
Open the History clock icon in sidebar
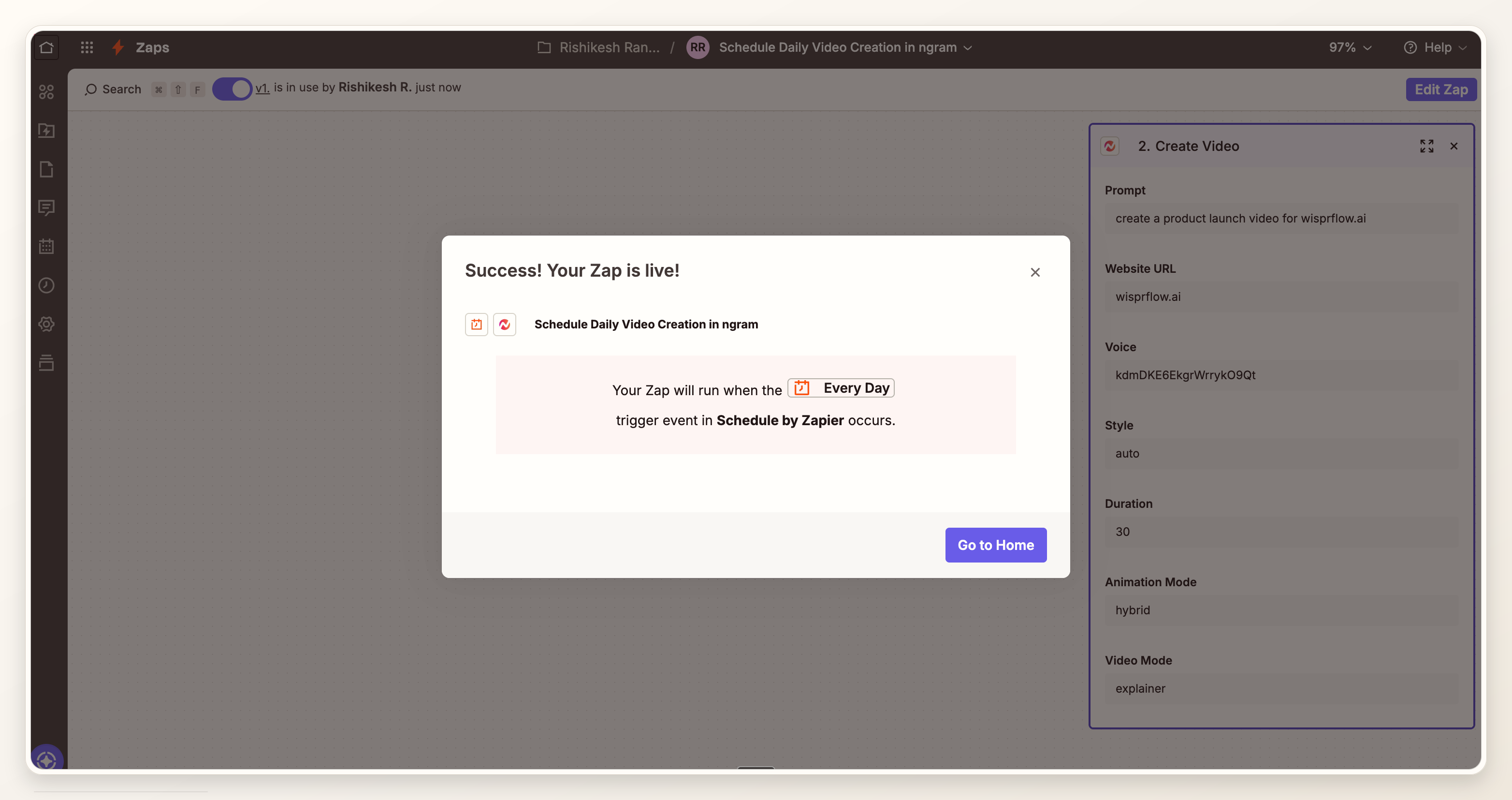click(46, 285)
